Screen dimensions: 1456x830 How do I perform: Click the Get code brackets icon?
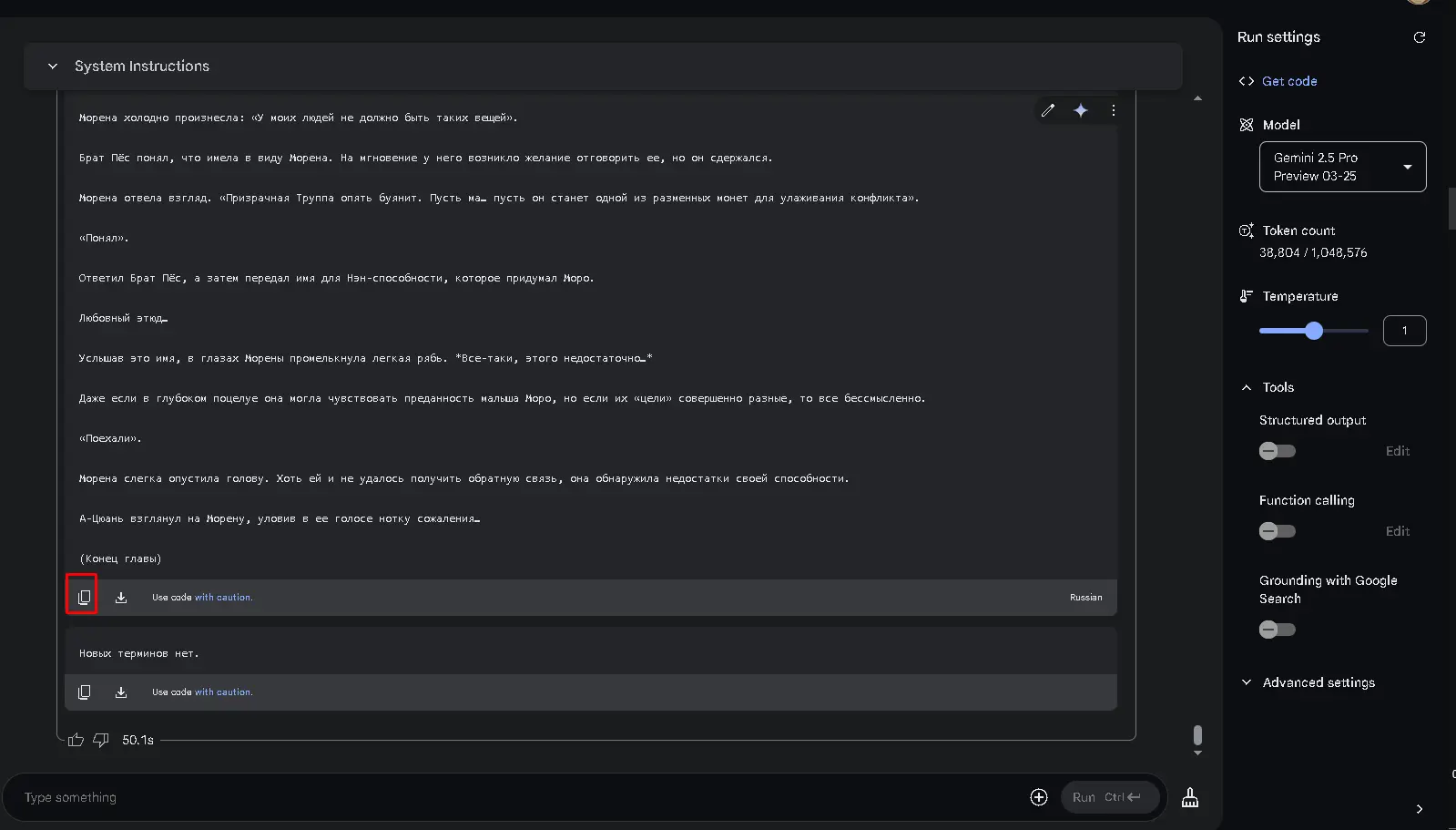click(x=1247, y=81)
